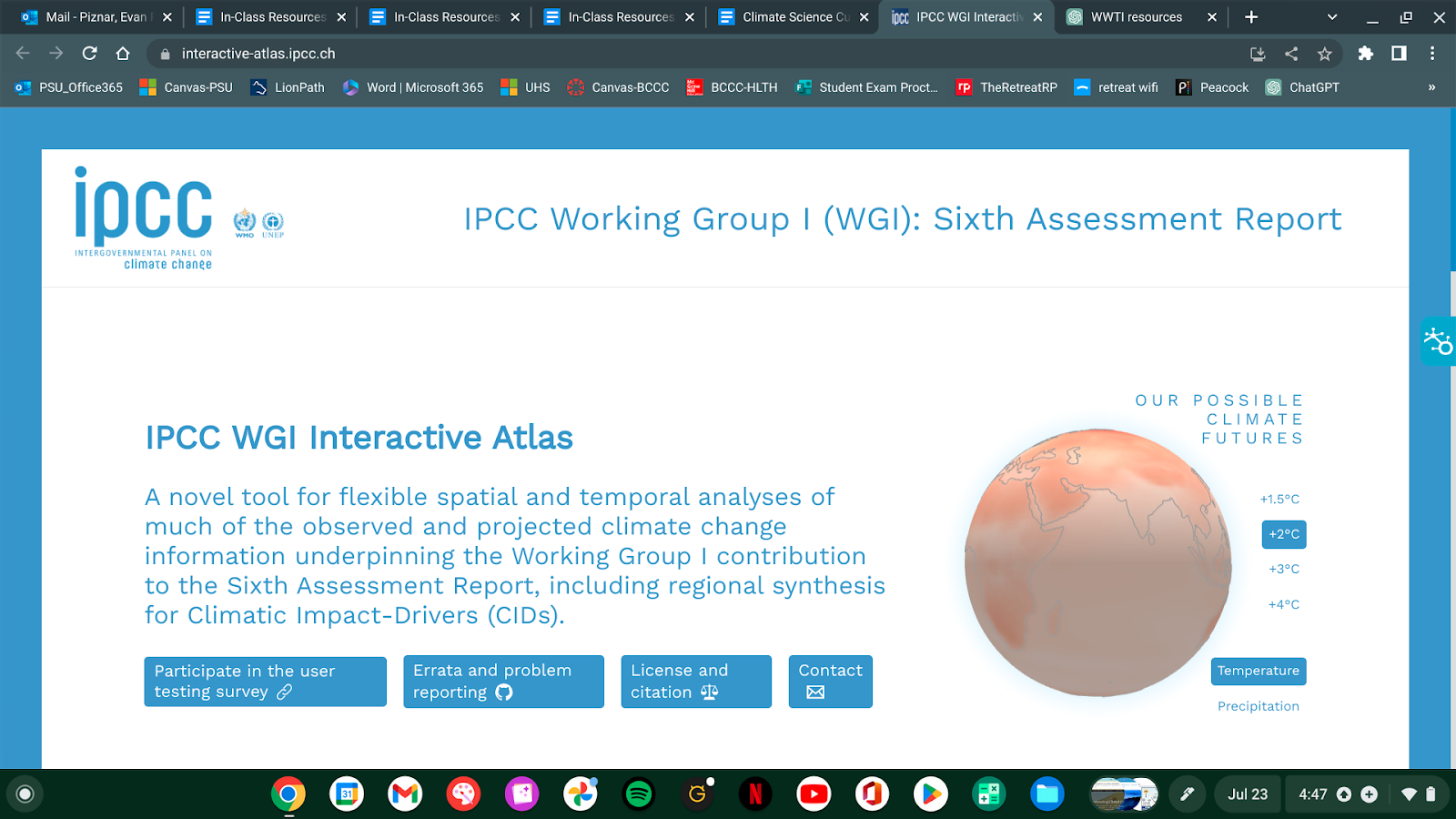Open Gmail from the shelf
Viewport: 1456px width, 819px height.
[x=405, y=794]
